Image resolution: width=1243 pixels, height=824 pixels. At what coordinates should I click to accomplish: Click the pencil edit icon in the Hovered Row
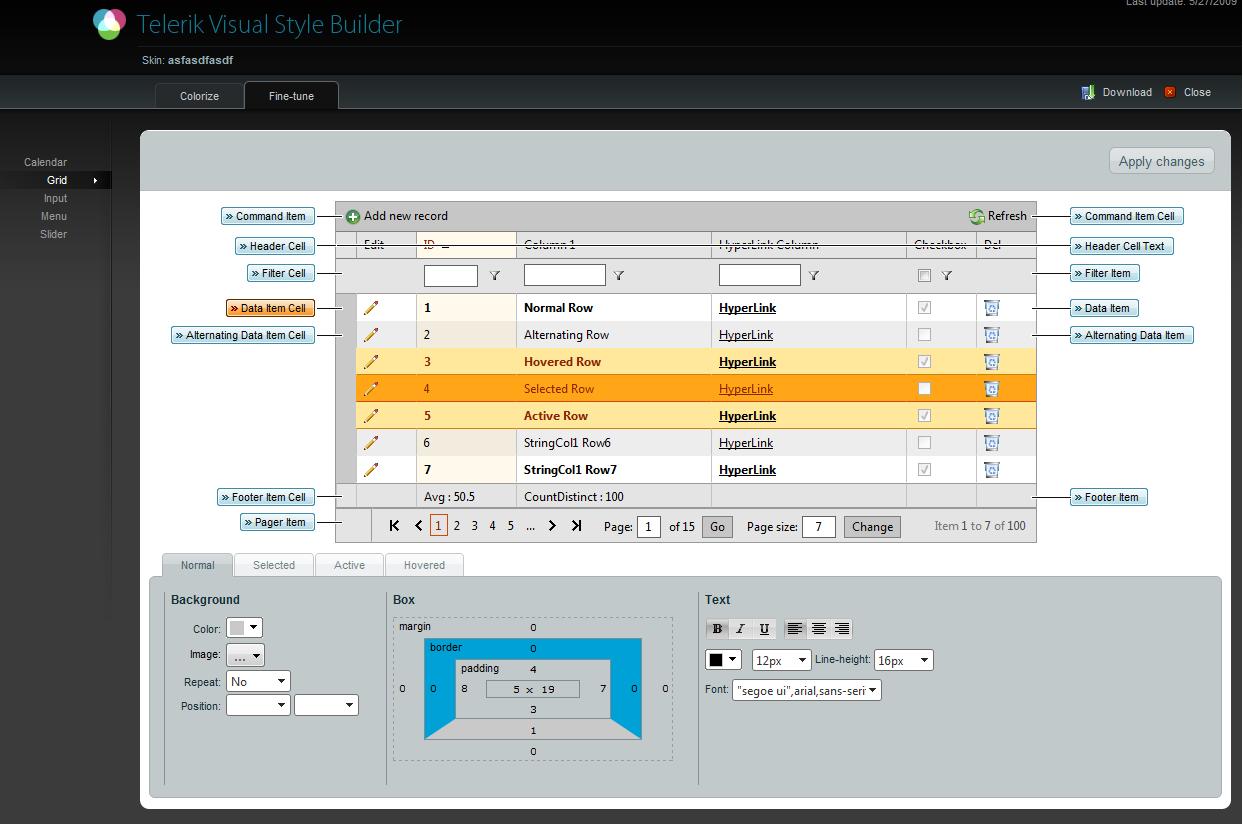click(371, 362)
